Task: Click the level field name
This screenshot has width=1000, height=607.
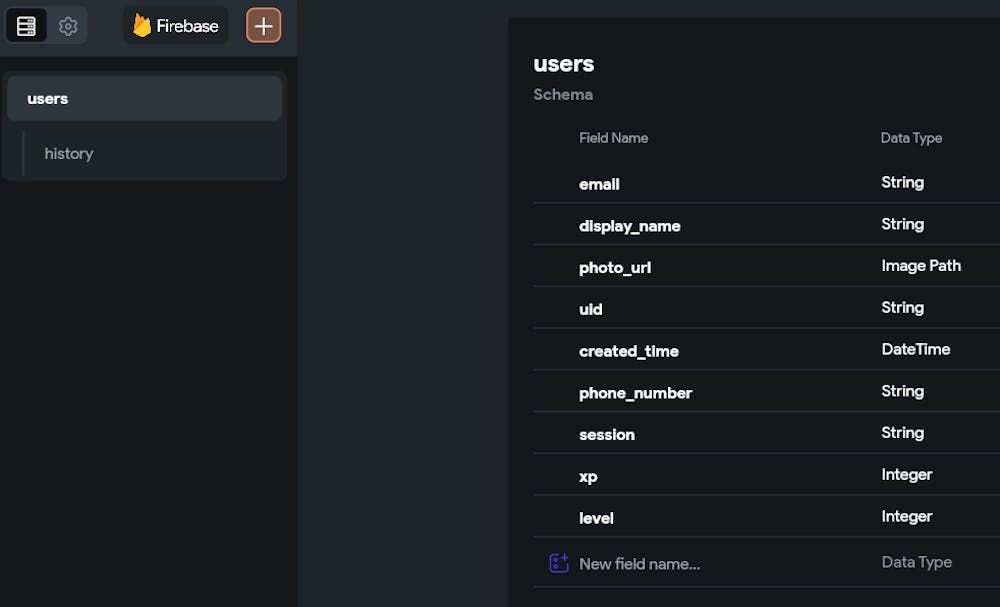Action: click(x=596, y=518)
